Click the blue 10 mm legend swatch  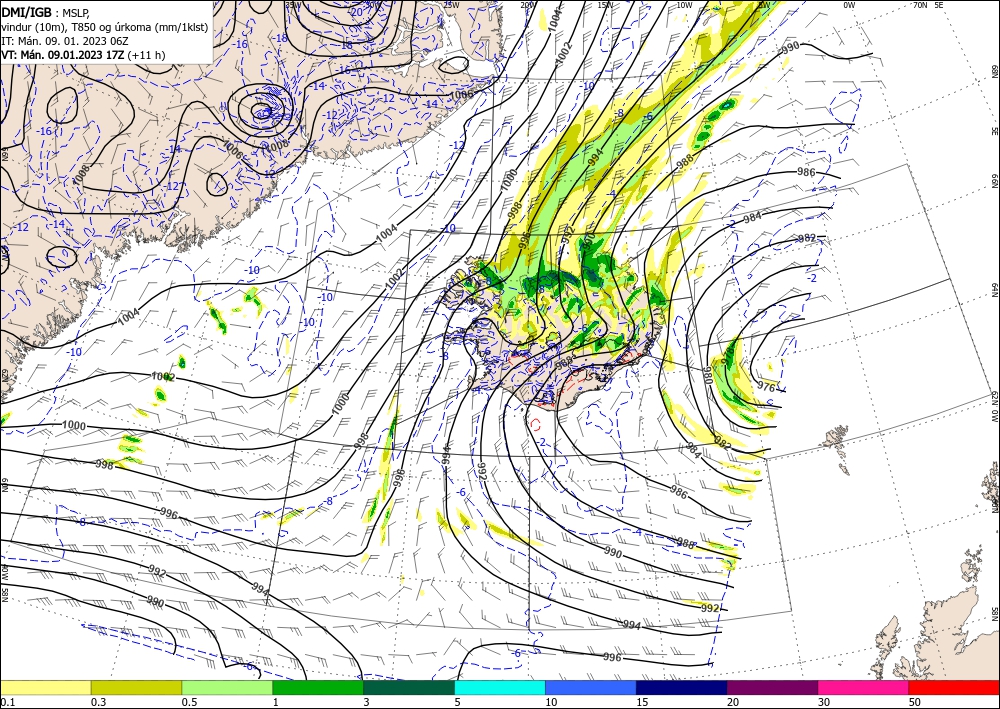pos(591,687)
